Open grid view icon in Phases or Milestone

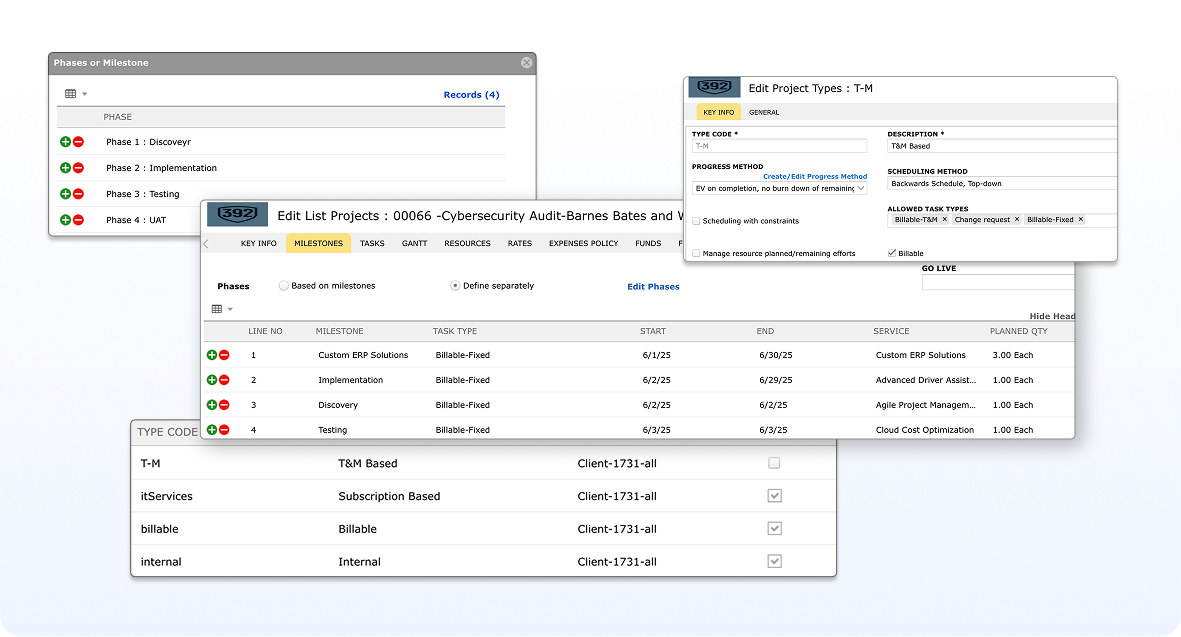pyautogui.click(x=70, y=94)
